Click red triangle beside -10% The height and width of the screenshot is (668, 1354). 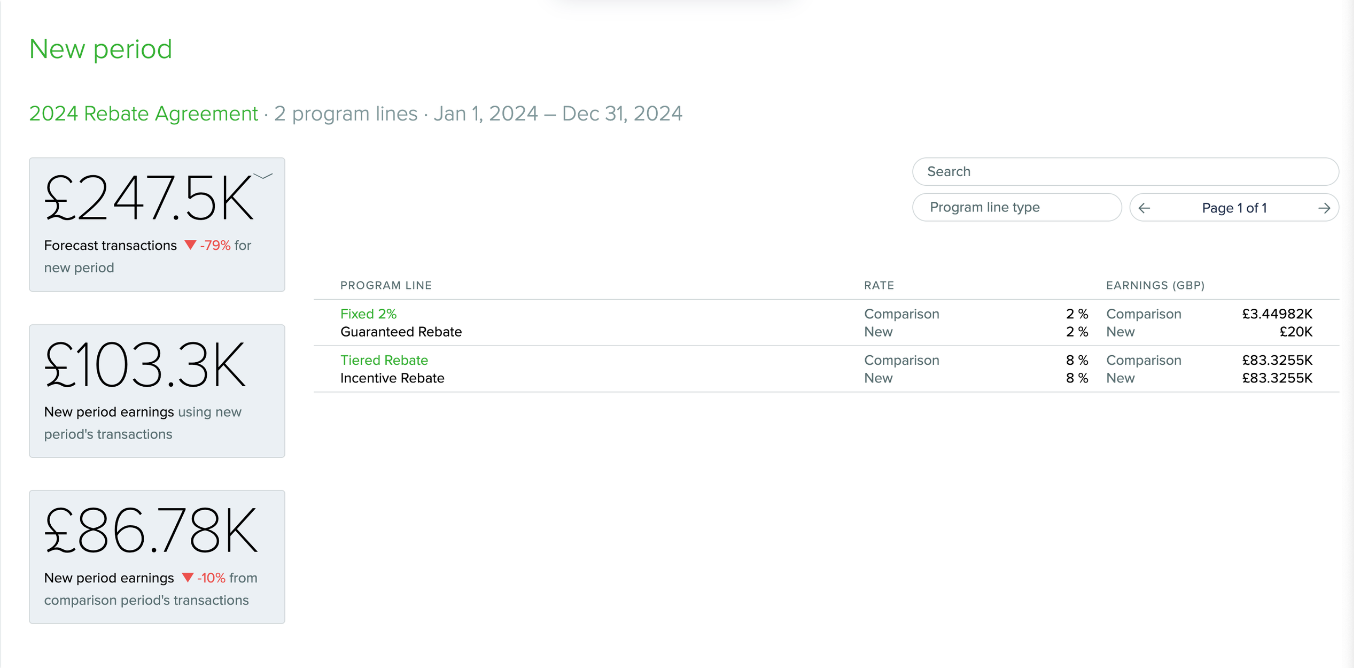click(x=187, y=578)
